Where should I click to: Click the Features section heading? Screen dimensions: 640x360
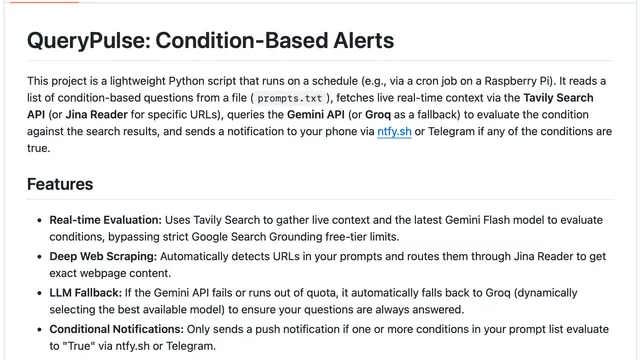[60, 184]
